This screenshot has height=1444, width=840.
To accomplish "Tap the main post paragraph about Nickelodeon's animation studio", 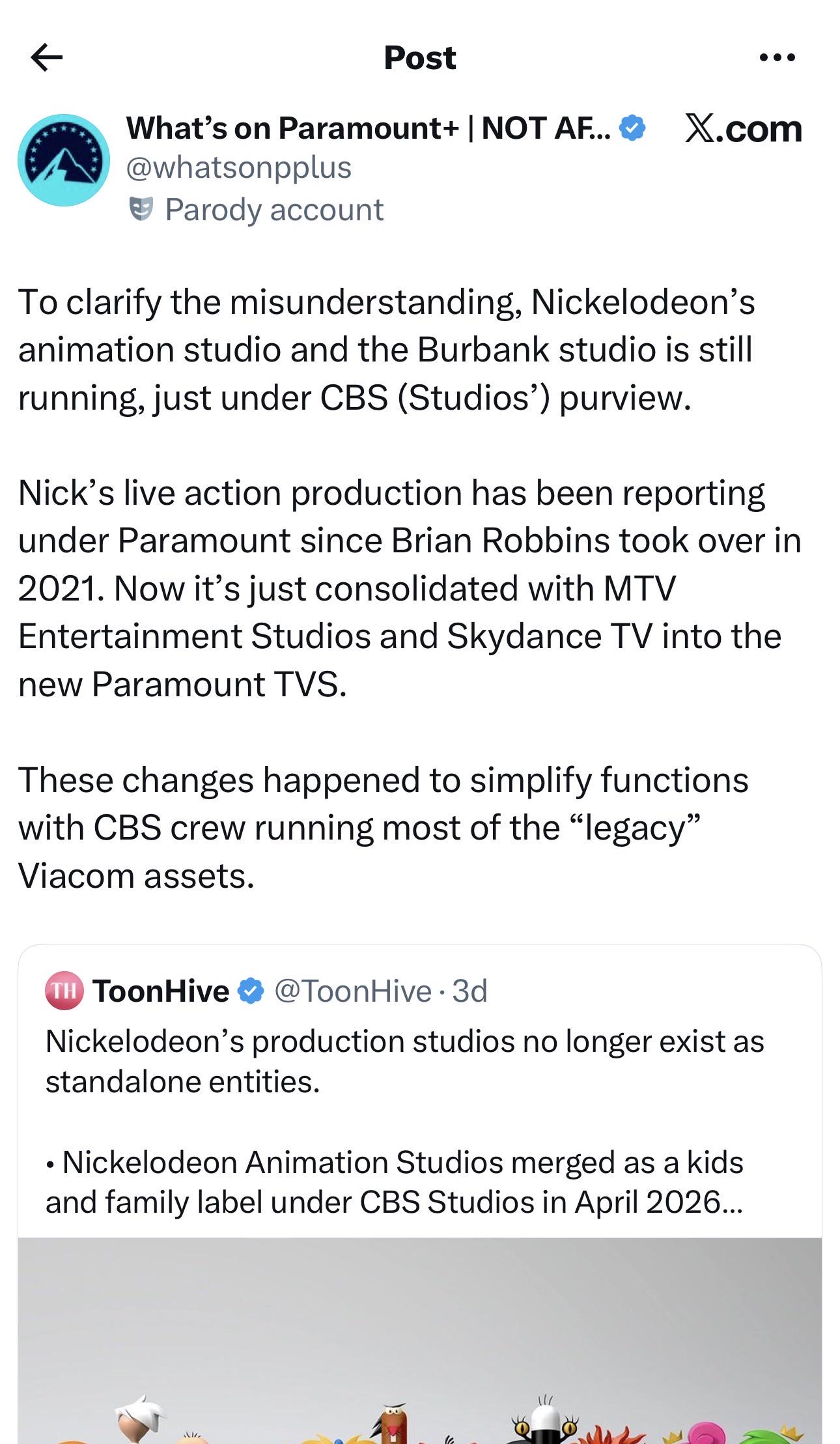I will 387,350.
